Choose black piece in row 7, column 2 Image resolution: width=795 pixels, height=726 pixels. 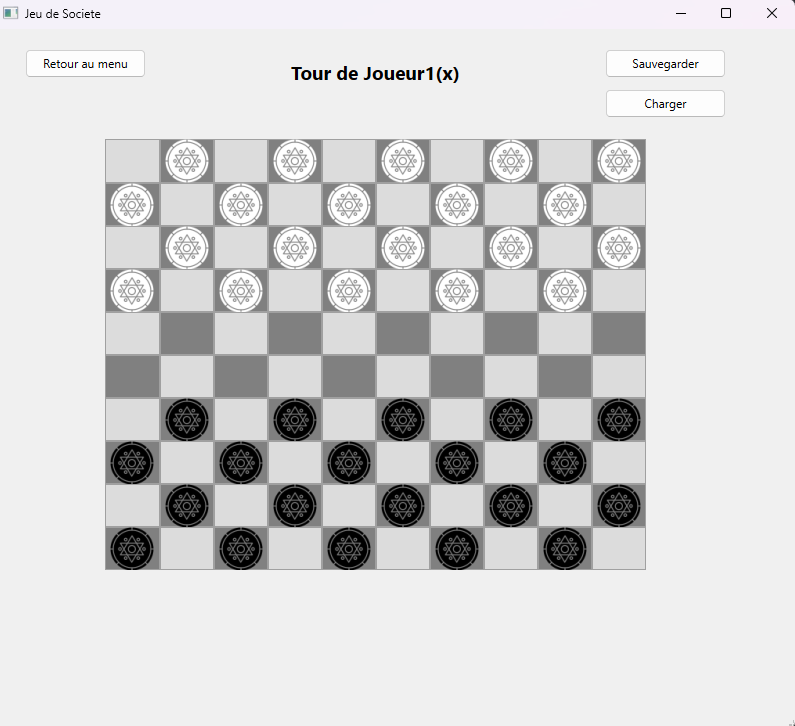click(x=187, y=420)
